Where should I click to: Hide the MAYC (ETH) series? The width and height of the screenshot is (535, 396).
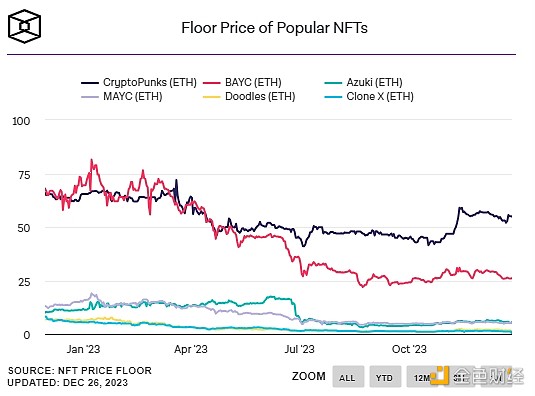tap(121, 97)
